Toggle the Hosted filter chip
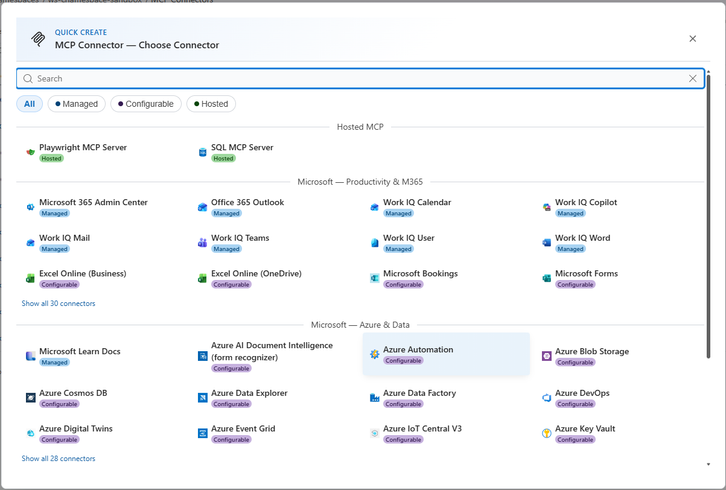 pos(211,104)
